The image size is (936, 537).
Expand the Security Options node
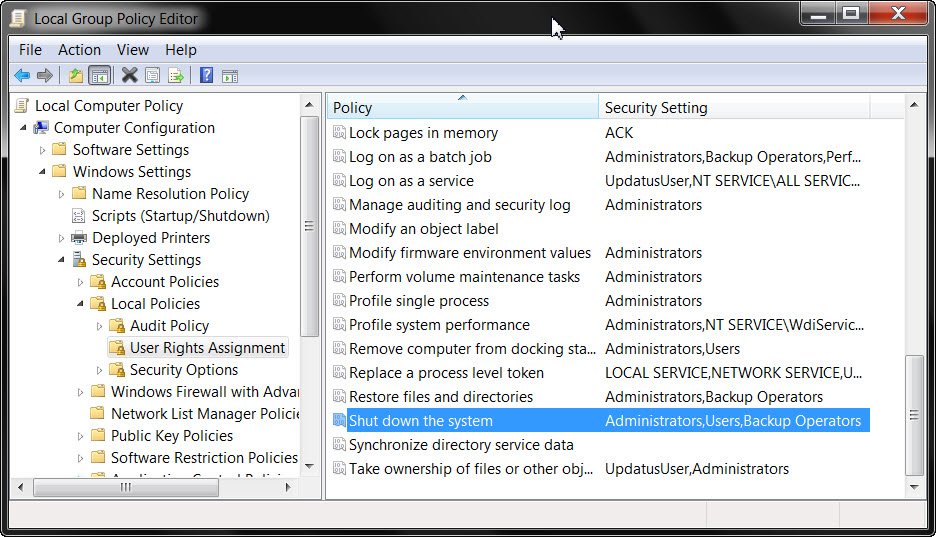[100, 371]
